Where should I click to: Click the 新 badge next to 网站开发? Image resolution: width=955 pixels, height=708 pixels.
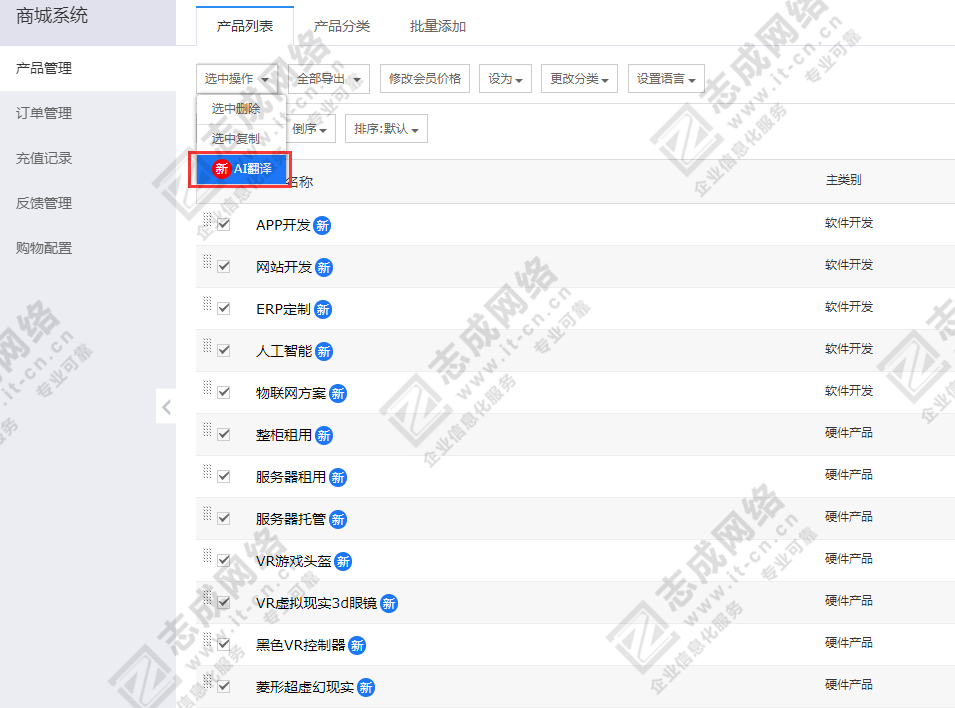pyautogui.click(x=324, y=267)
